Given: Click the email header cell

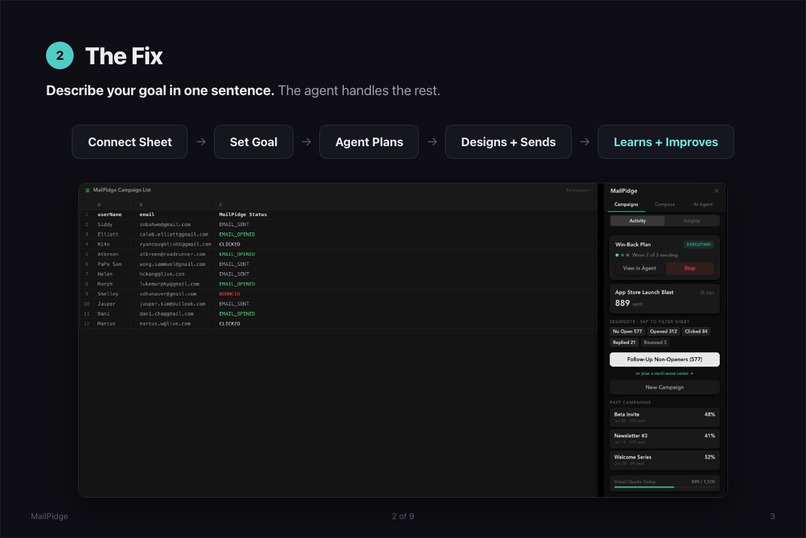Looking at the screenshot, I should (146, 214).
